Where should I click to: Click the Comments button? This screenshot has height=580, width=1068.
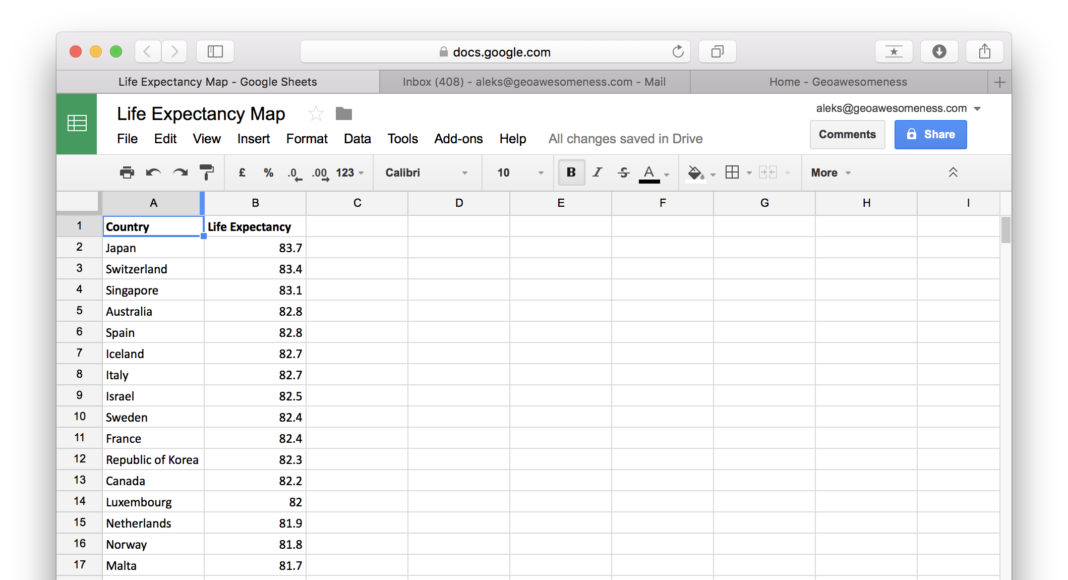[x=847, y=134]
